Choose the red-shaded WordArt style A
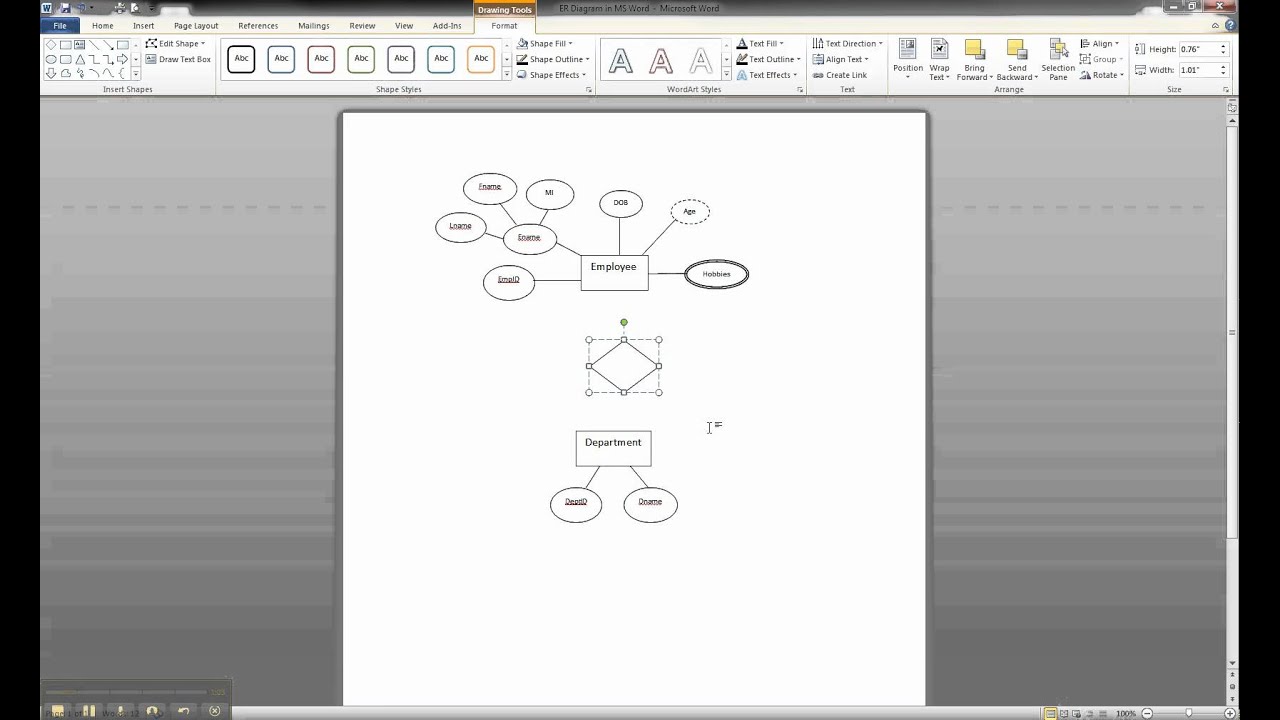Screen dimensions: 1280x720 [x=661, y=61]
